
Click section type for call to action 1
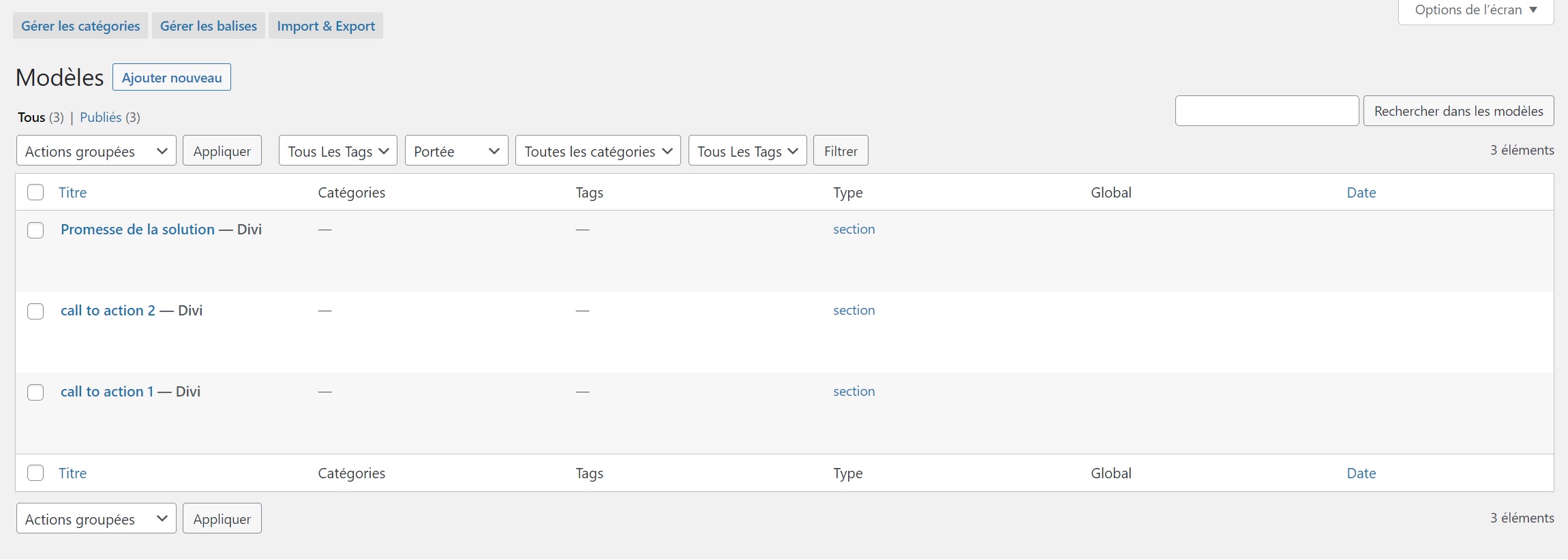(x=854, y=392)
